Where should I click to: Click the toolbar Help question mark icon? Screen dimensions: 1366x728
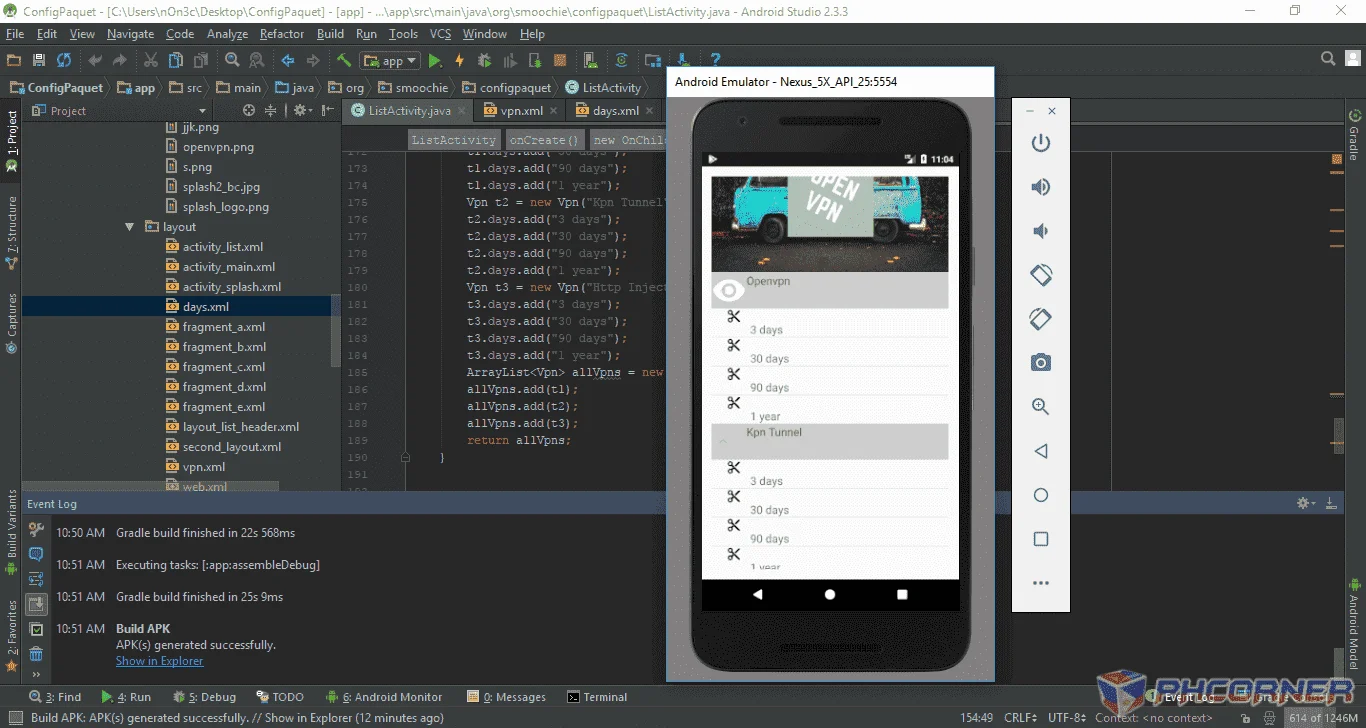[x=715, y=61]
